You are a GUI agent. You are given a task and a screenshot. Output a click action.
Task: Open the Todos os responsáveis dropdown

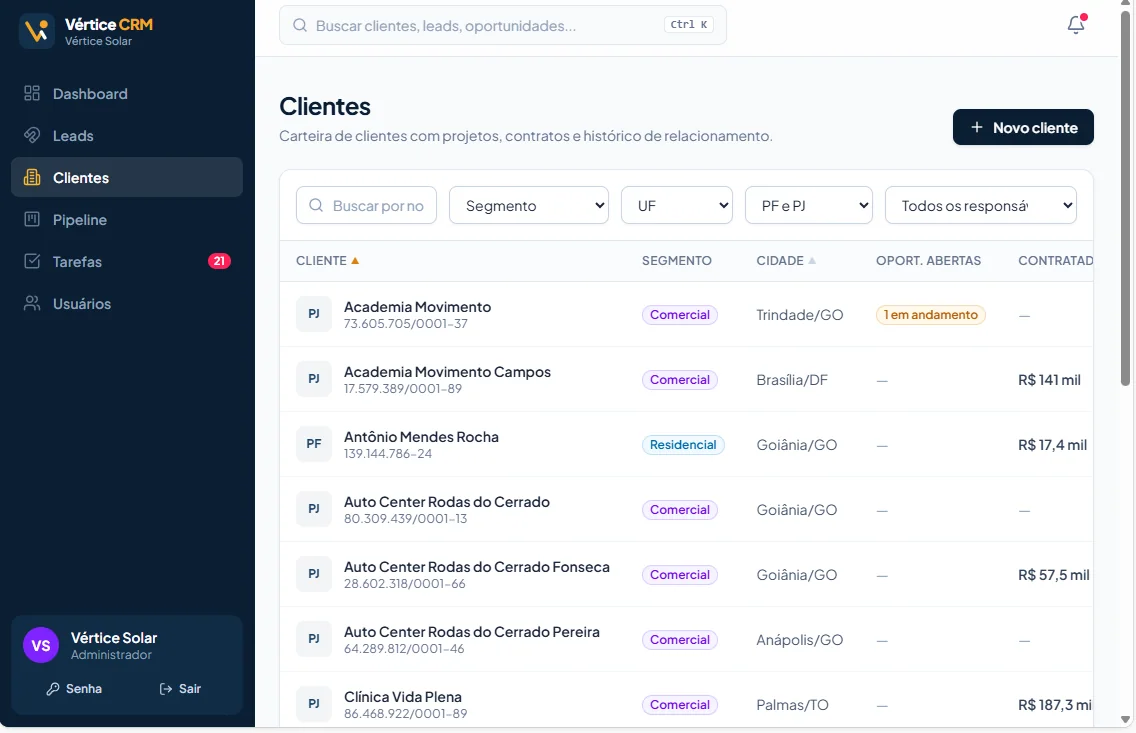[981, 206]
